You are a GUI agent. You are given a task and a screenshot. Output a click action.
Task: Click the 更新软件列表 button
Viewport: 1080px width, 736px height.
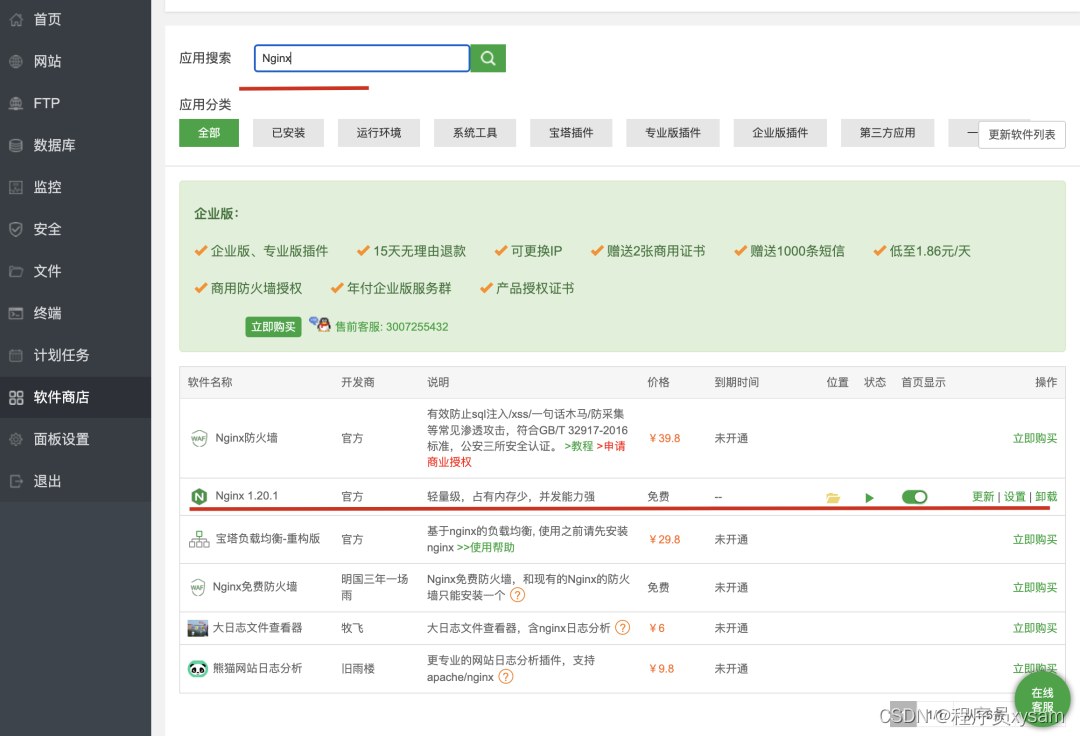[x=1021, y=135]
